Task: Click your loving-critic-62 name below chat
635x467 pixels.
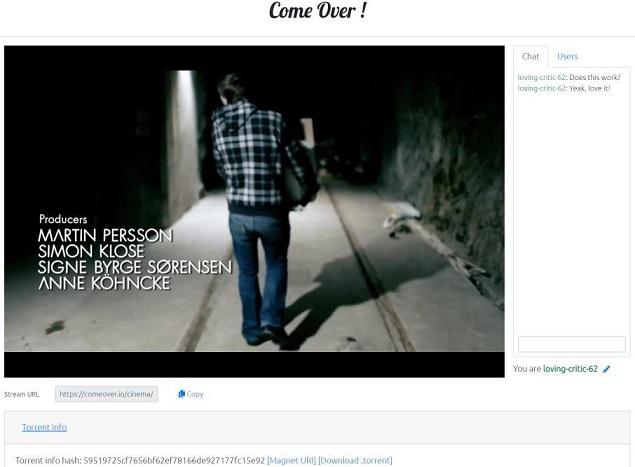Action: pyautogui.click(x=570, y=369)
